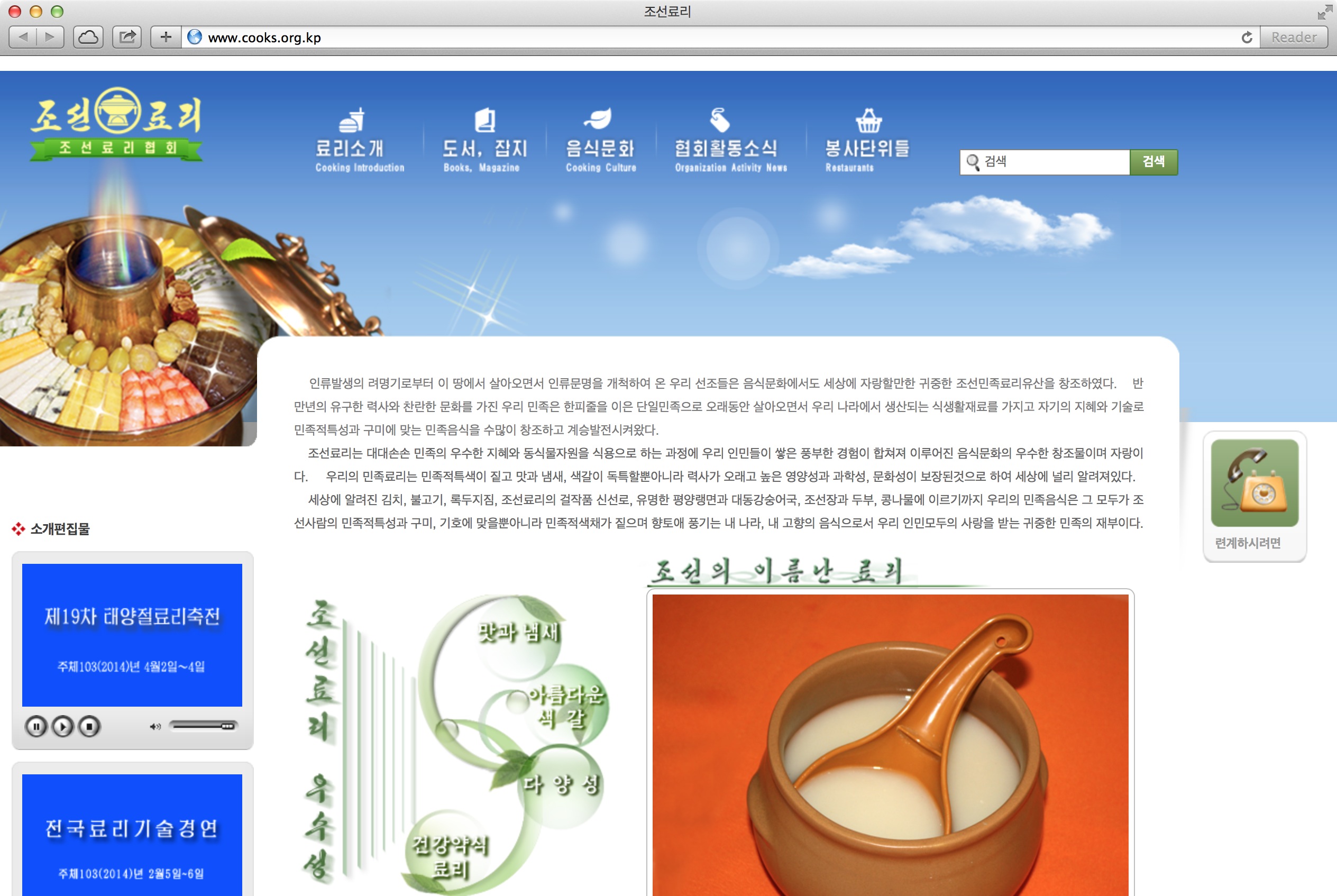Pause the first video player
Screen dimensions: 1337x896
[36, 726]
